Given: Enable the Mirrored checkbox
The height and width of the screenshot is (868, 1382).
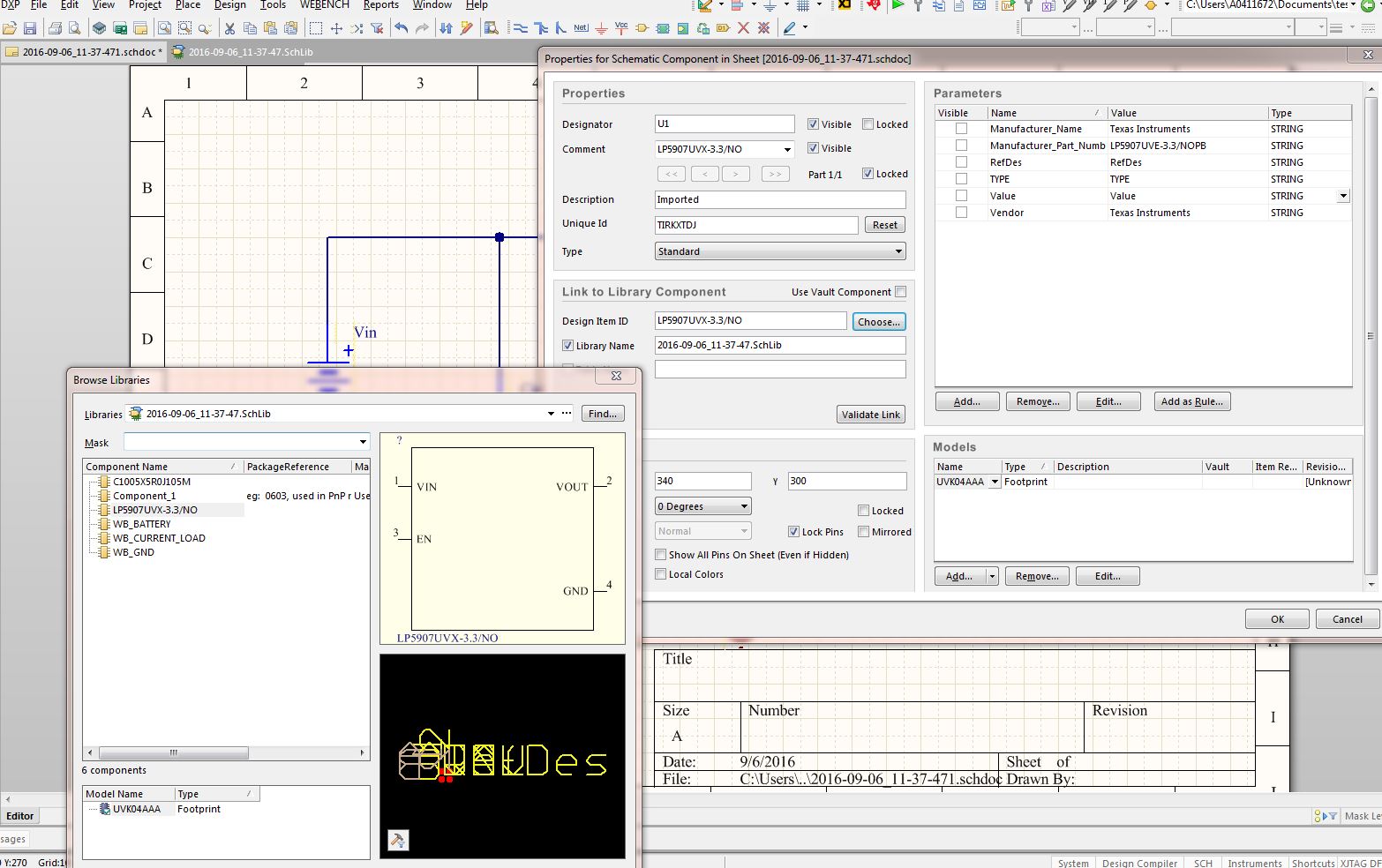Looking at the screenshot, I should coord(863,532).
